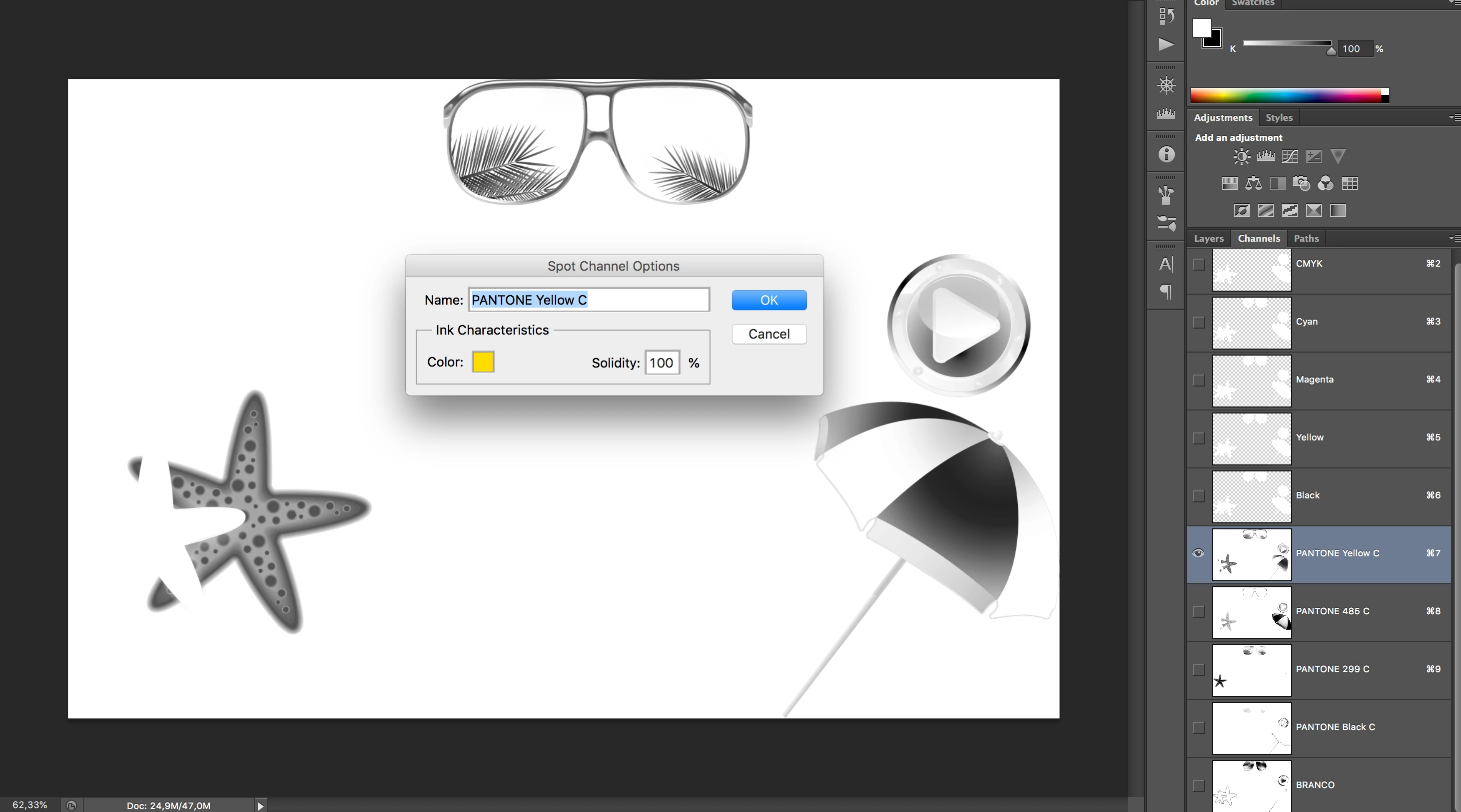Image resolution: width=1461 pixels, height=812 pixels.
Task: Click OK in Spot Channel Options
Action: [768, 300]
